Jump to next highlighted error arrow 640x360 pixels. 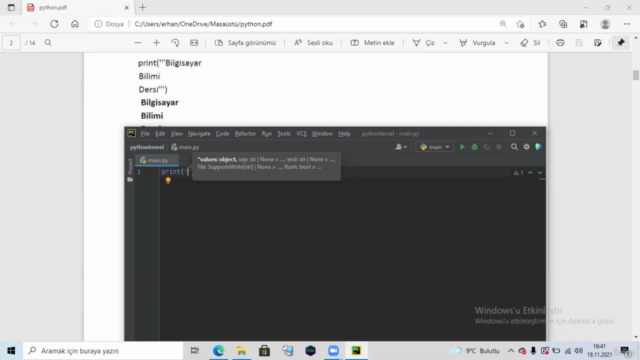(x=540, y=173)
